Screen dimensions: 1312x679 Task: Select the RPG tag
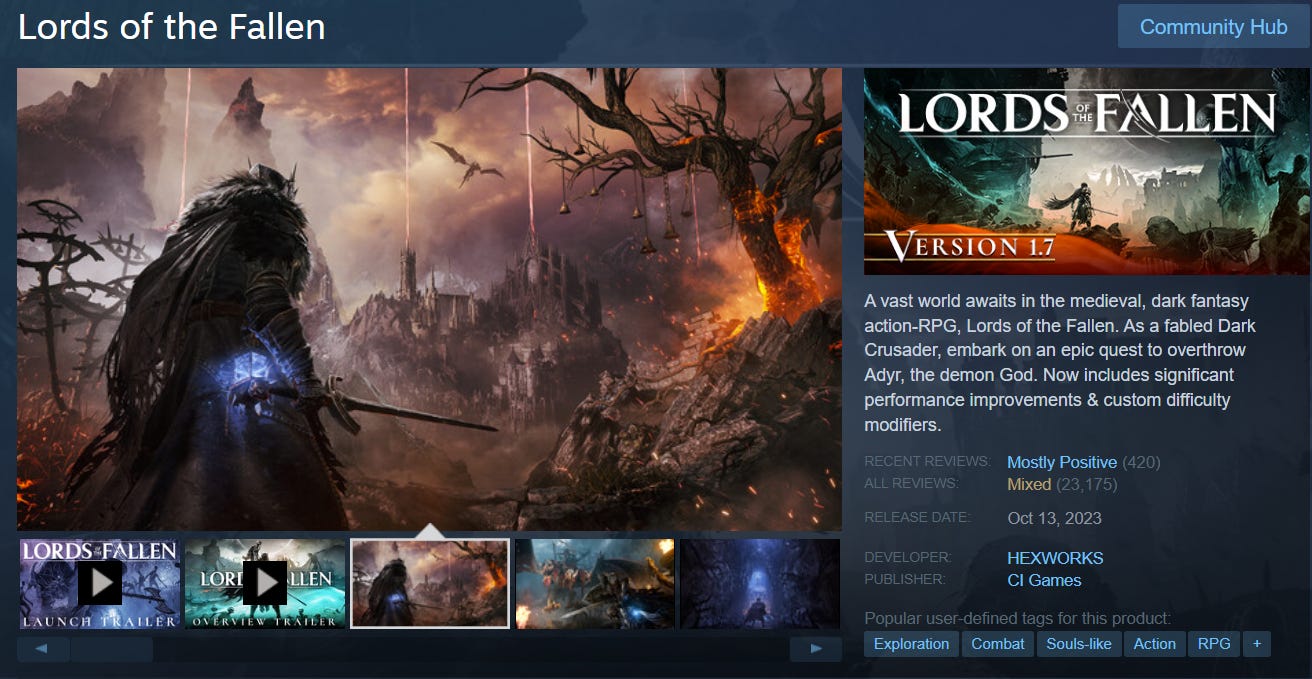coord(1214,644)
